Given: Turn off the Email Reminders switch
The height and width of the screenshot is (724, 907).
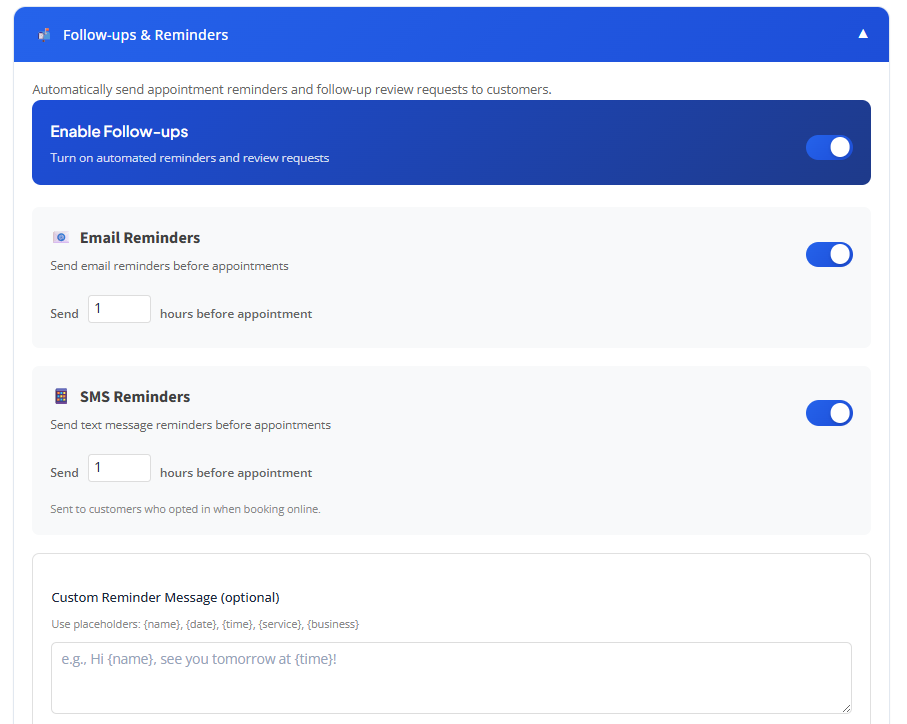Looking at the screenshot, I should tap(829, 254).
